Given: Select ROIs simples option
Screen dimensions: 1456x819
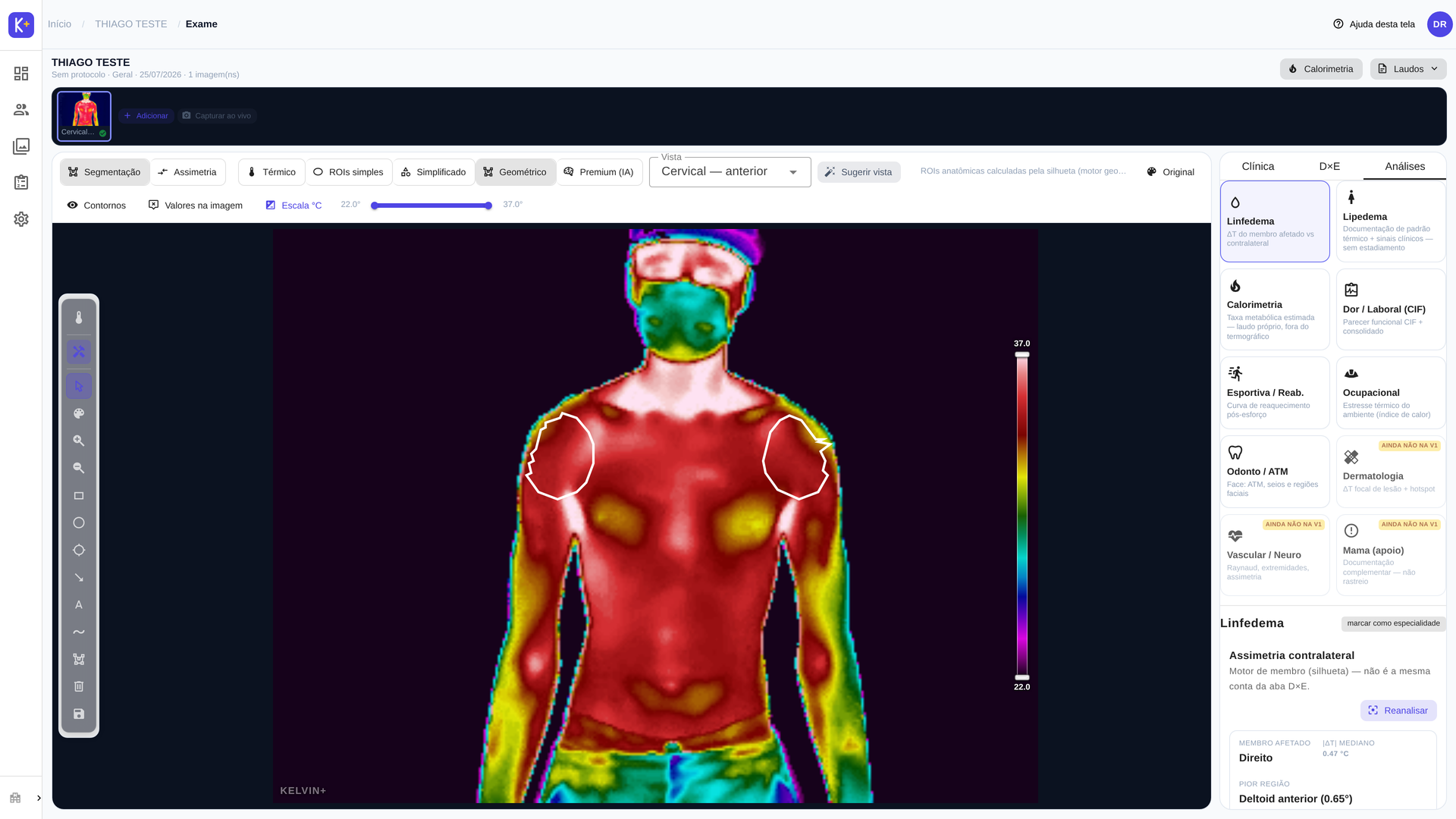Looking at the screenshot, I should click(349, 172).
